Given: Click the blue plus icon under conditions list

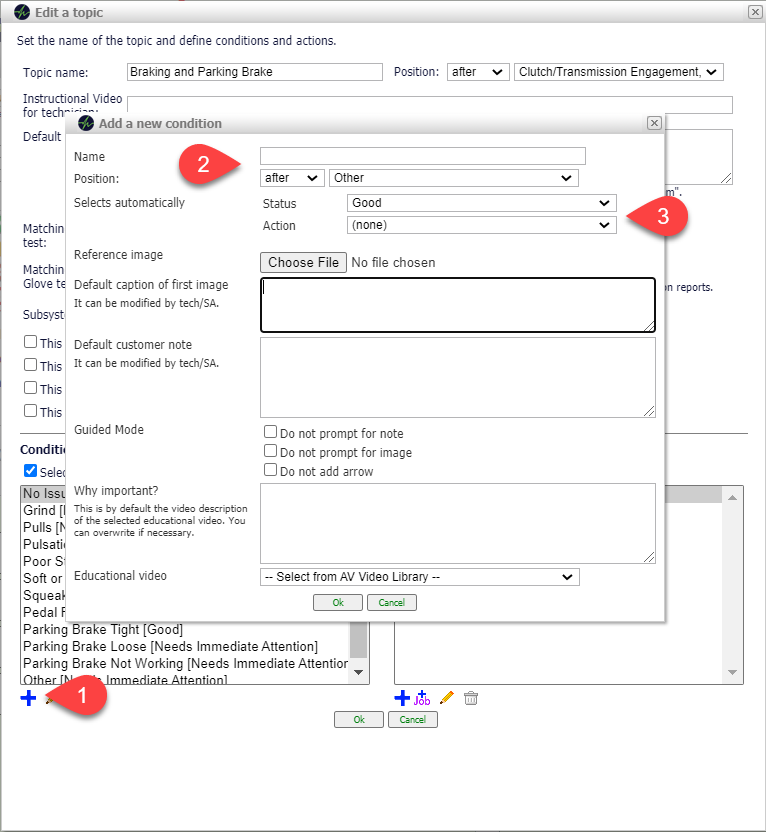Looking at the screenshot, I should point(28,698).
